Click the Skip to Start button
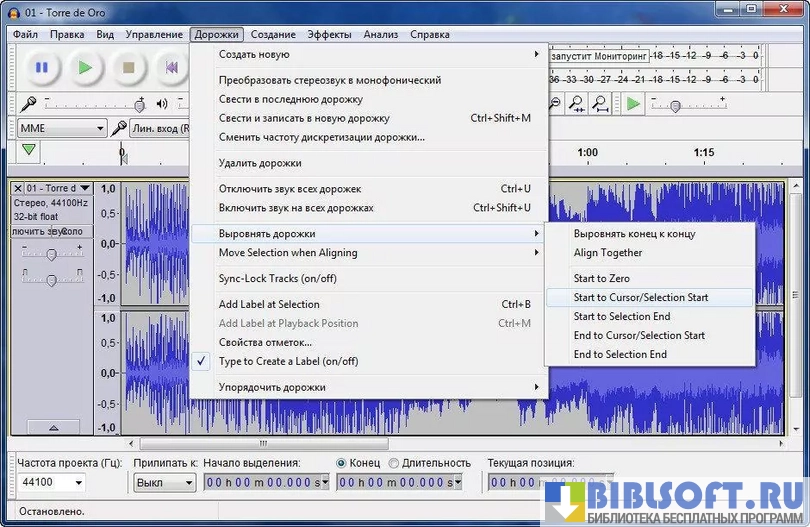The width and height of the screenshot is (810, 527). pos(171,68)
